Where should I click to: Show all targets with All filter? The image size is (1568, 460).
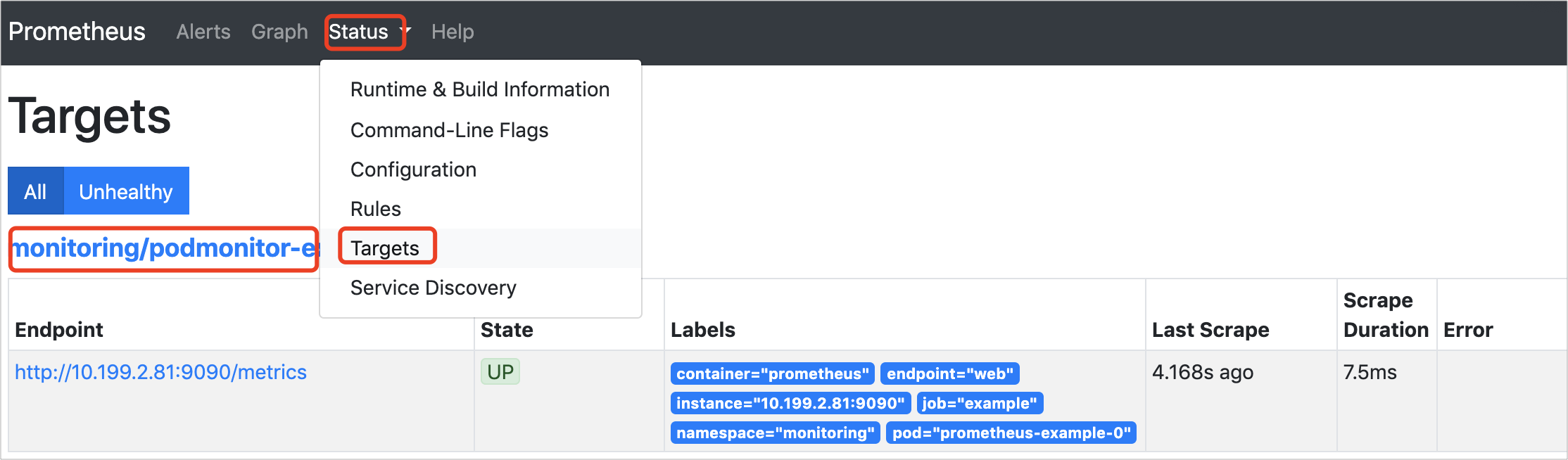click(35, 191)
